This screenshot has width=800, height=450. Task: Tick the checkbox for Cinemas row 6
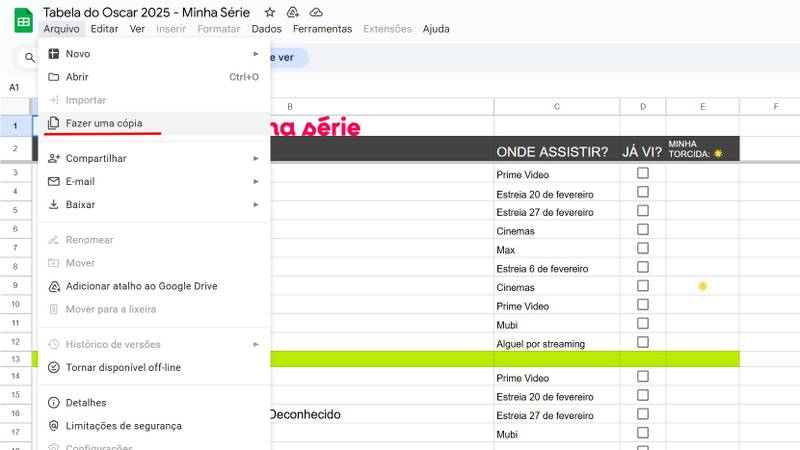tap(643, 230)
